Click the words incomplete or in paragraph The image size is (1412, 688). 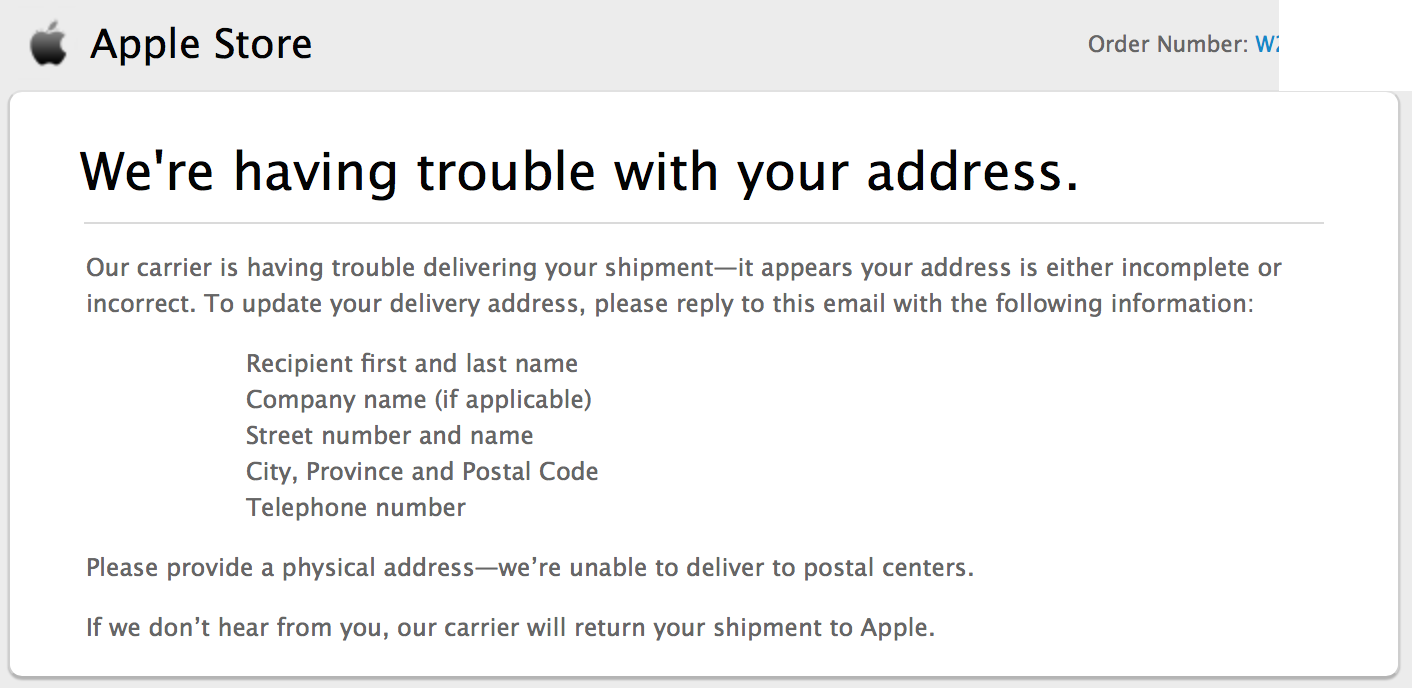click(1201, 268)
